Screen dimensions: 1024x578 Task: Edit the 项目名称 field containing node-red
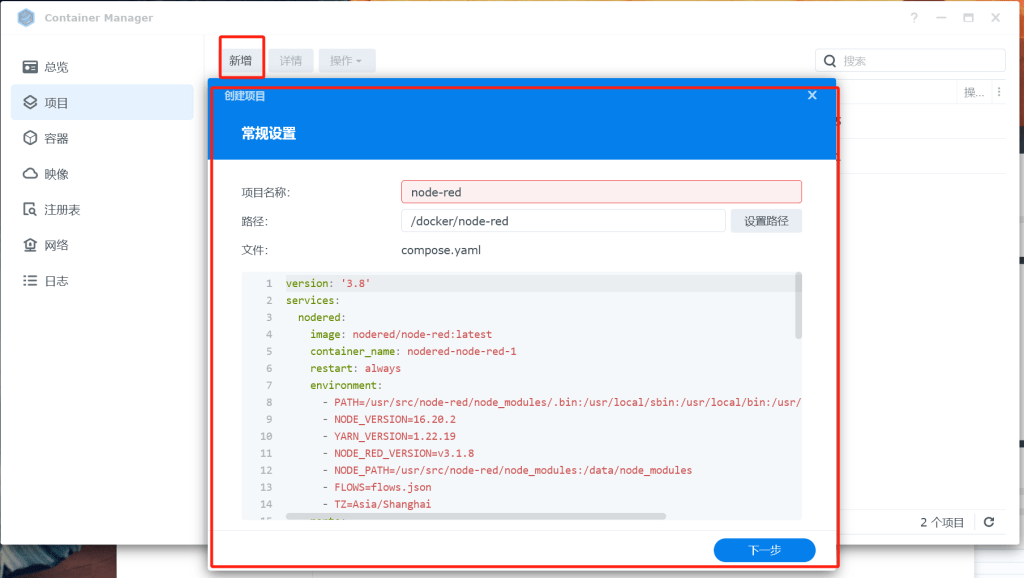pyautogui.click(x=601, y=192)
